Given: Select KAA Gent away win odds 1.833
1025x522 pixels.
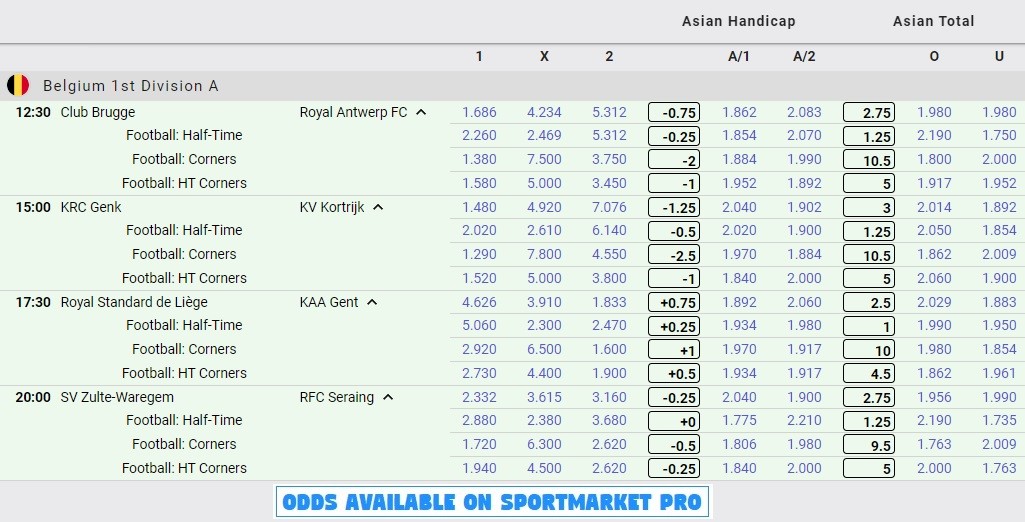Looking at the screenshot, I should (x=609, y=302).
